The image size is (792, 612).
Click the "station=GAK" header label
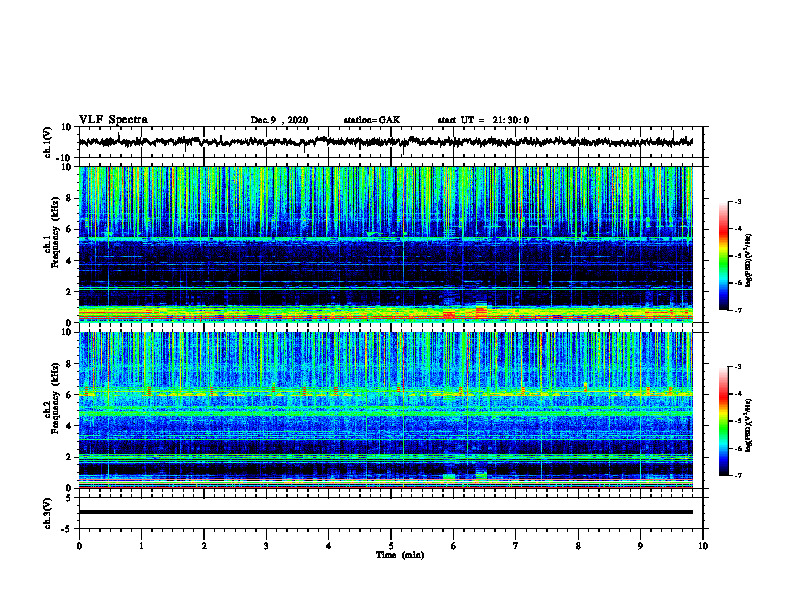click(372, 120)
